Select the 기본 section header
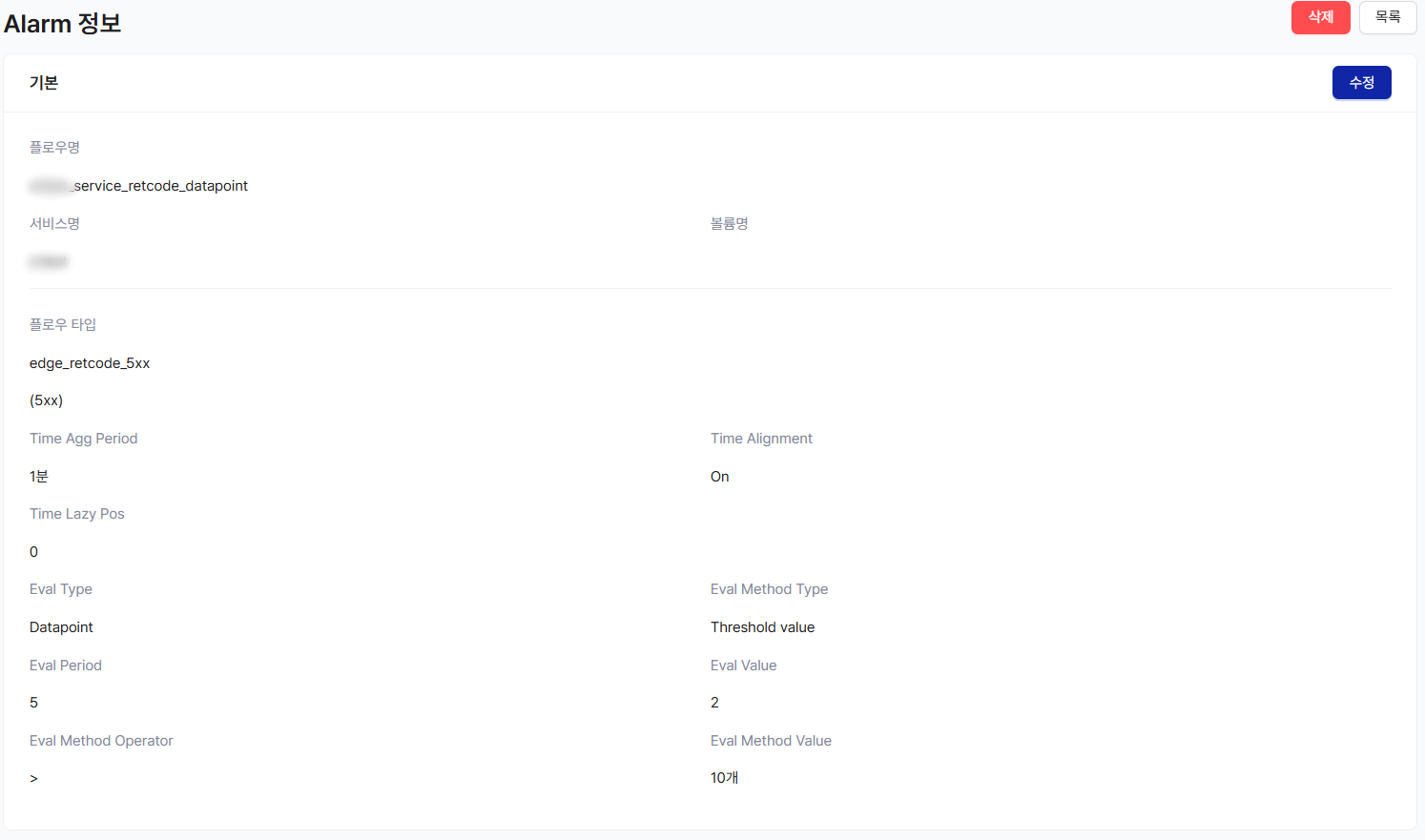The width and height of the screenshot is (1425, 840). (x=44, y=83)
